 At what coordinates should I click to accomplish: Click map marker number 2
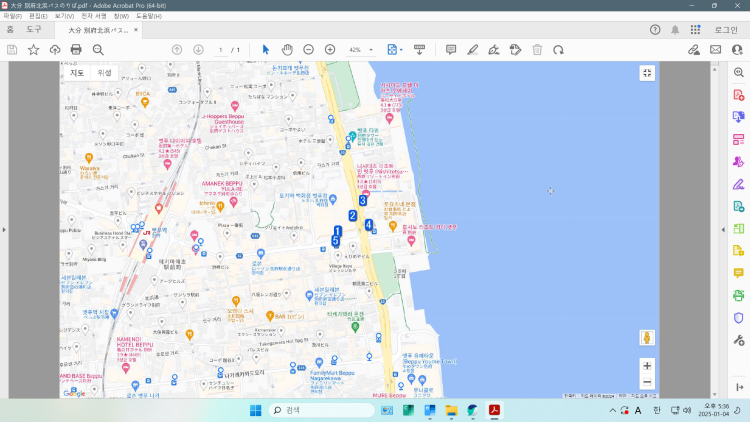click(353, 215)
